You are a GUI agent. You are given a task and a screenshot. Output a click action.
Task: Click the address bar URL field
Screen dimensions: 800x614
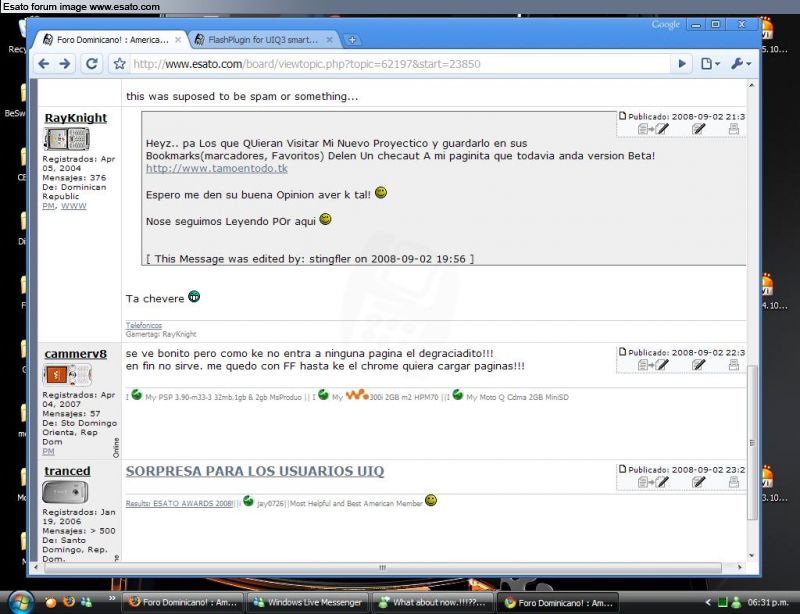[400, 63]
